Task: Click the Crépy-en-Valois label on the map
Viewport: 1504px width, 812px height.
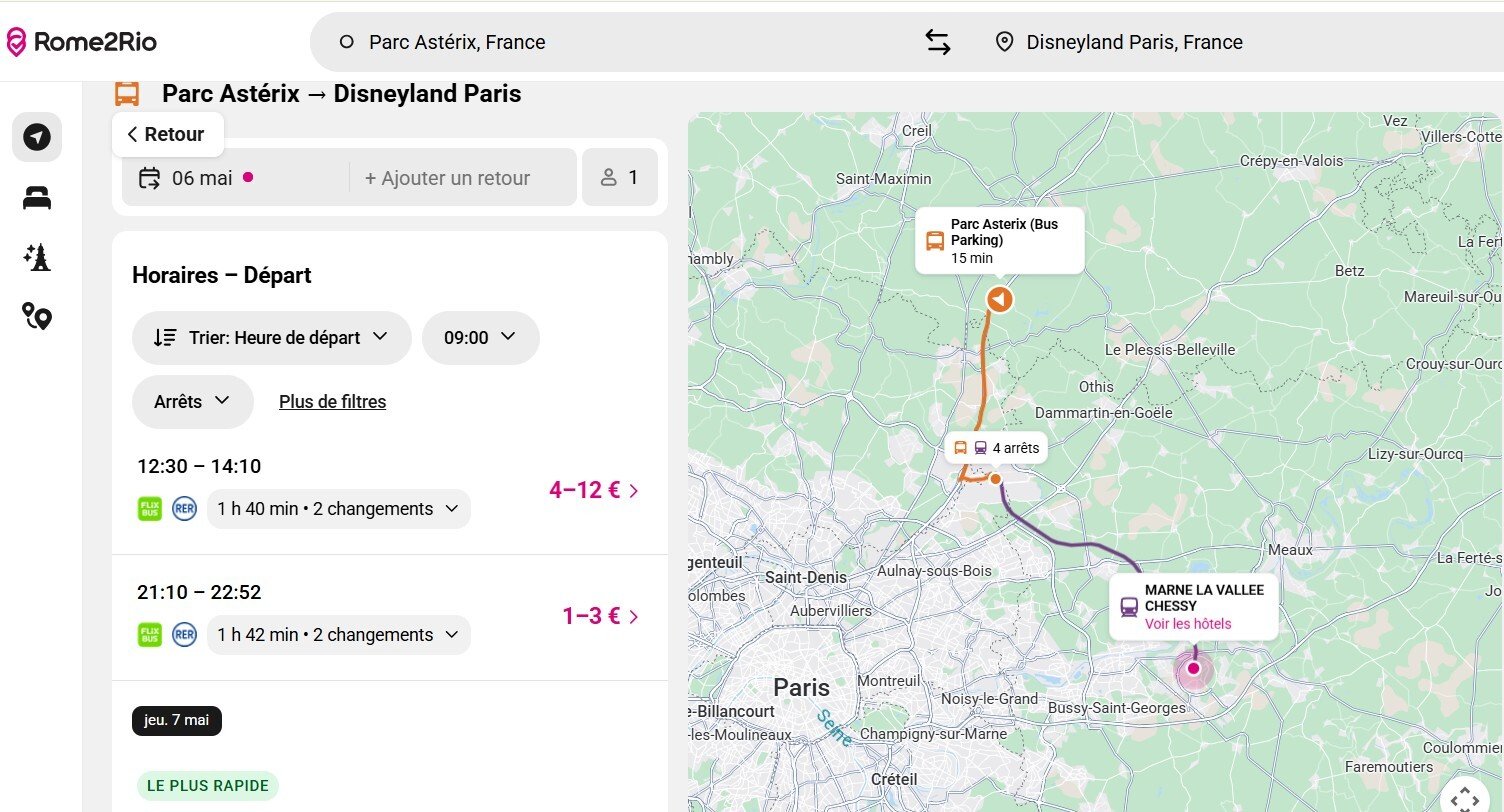Action: (1292, 161)
